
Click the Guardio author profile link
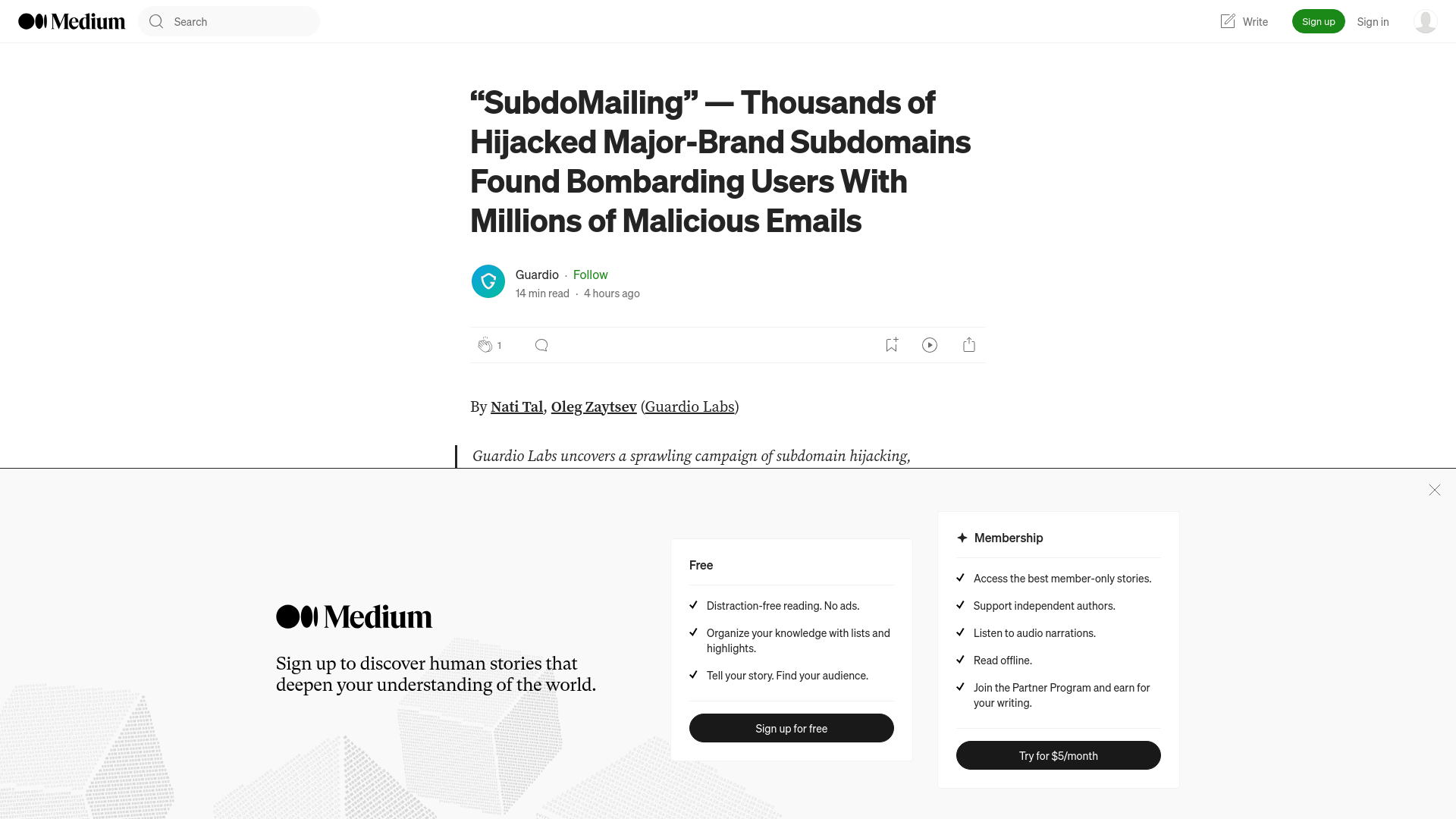pyautogui.click(x=536, y=273)
